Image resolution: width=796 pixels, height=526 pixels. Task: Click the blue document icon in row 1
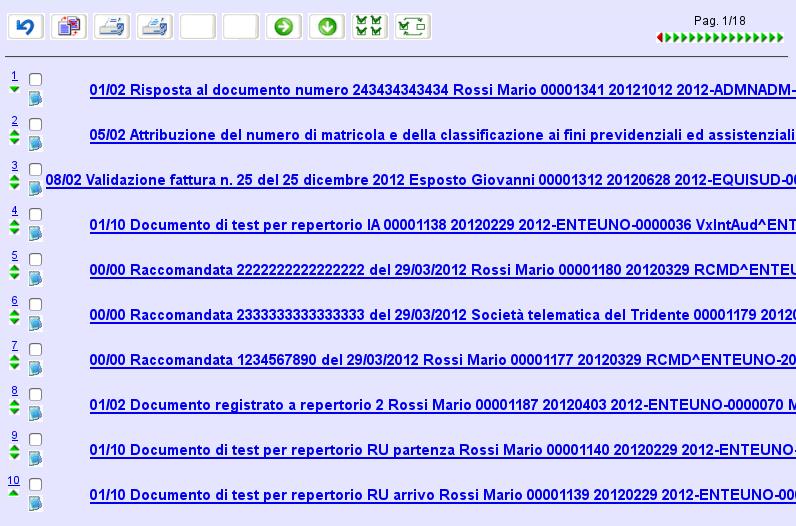[x=35, y=98]
